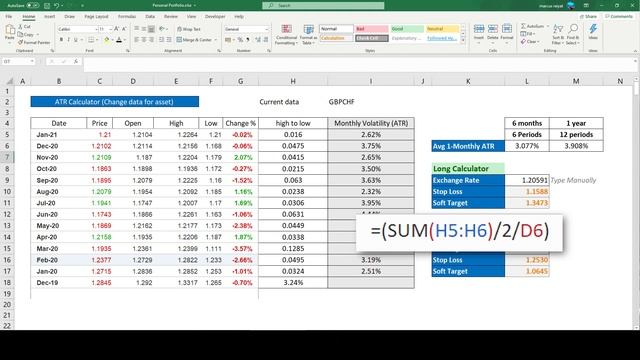This screenshot has height=360, width=640.
Task: Click the Orientation text angle icon
Action: pyautogui.click(x=162, y=29)
